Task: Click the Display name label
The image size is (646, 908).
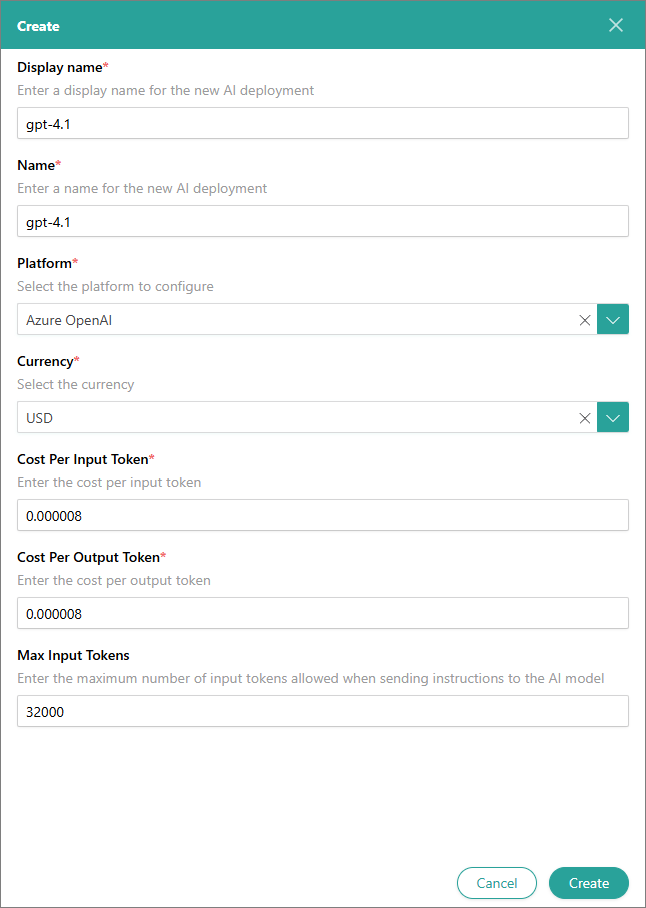Action: pos(60,67)
